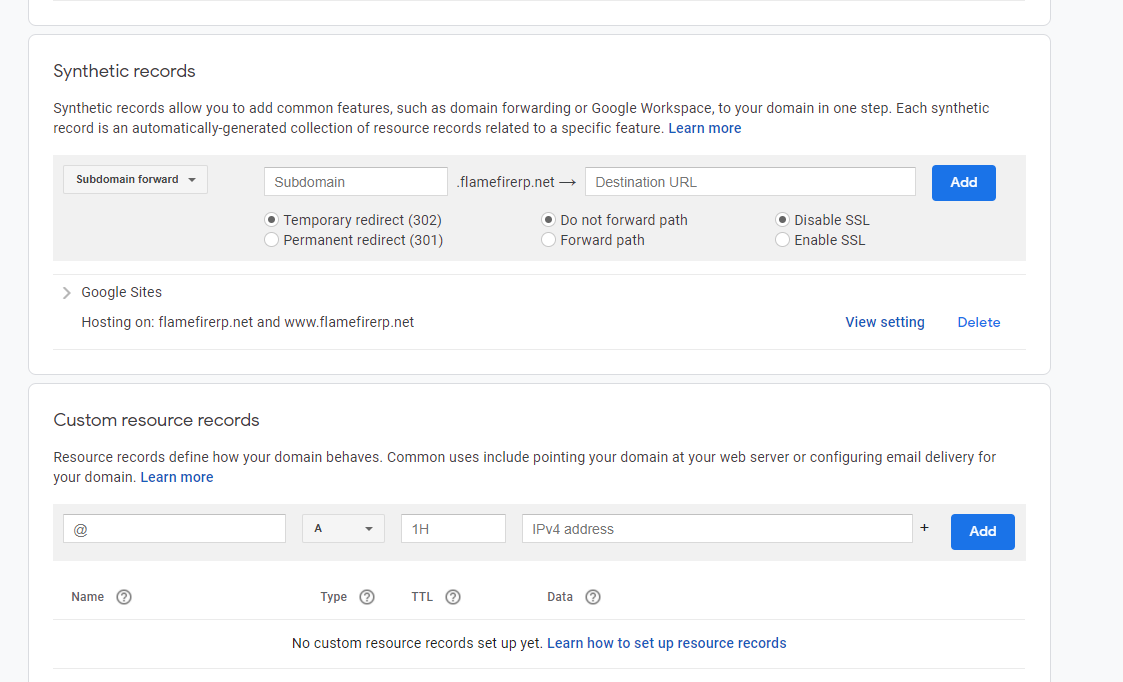Select Permanent redirect (301) option
The width and height of the screenshot is (1123, 682).
click(272, 240)
